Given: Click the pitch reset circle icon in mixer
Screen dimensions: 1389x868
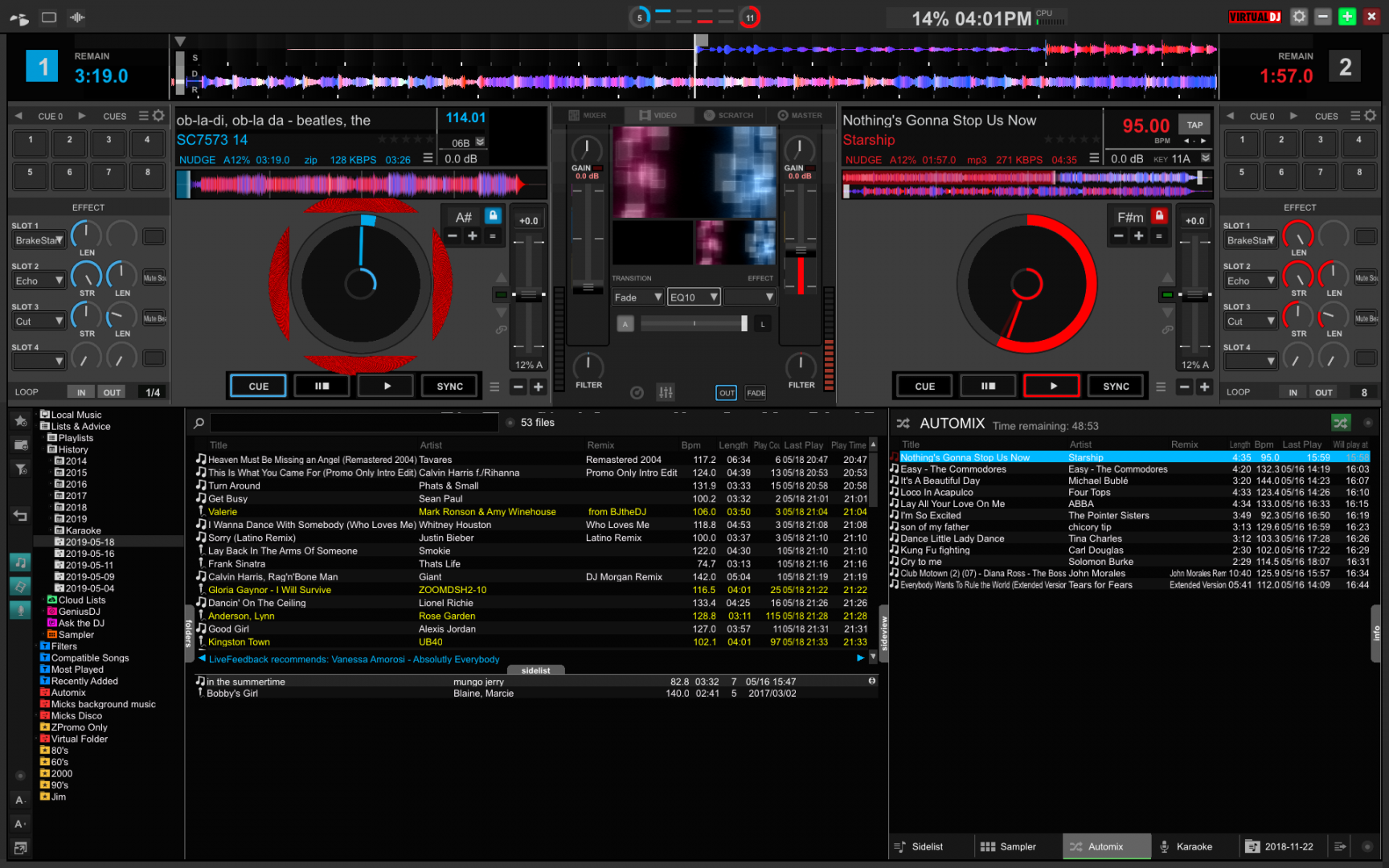Looking at the screenshot, I should click(637, 392).
